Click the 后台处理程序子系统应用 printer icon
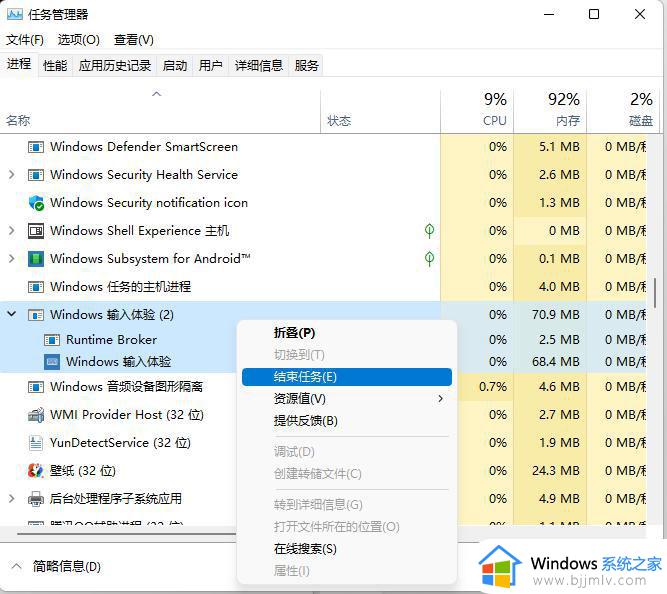The height and width of the screenshot is (594, 667). click(36, 499)
